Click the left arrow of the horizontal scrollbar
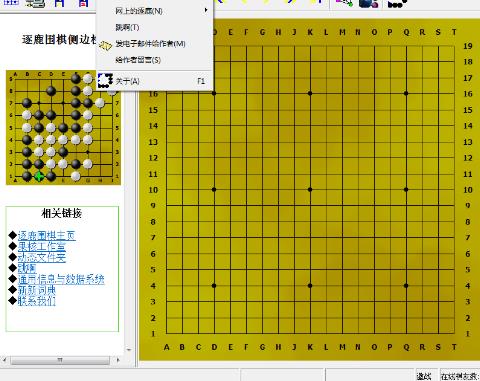This screenshot has height=381, width=480. [x=4, y=360]
